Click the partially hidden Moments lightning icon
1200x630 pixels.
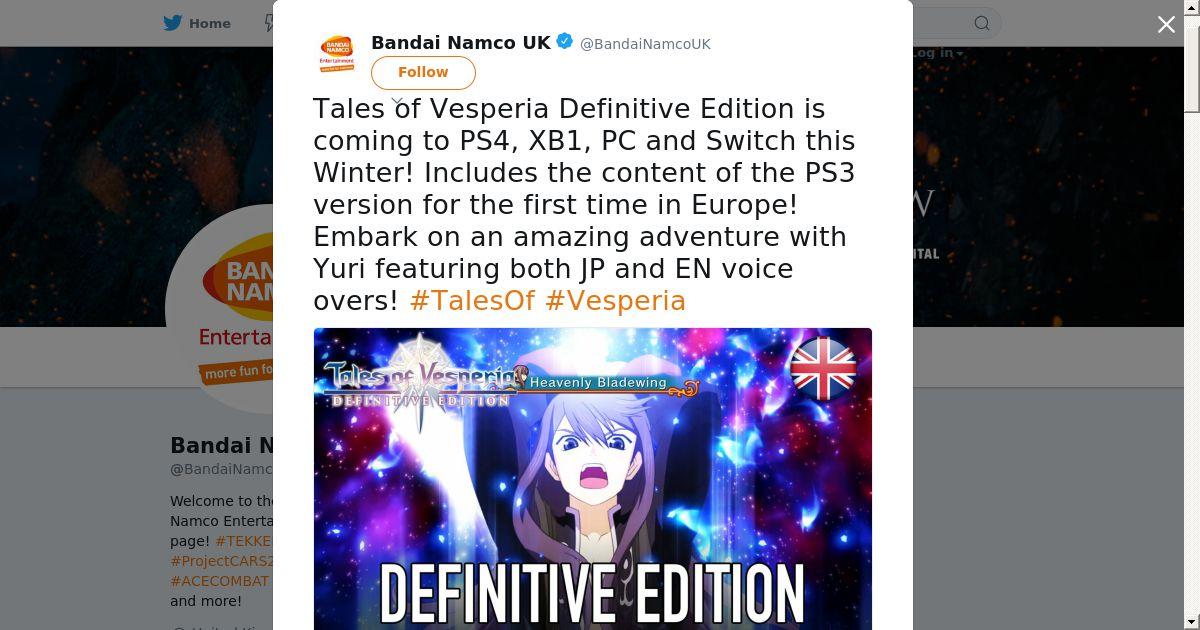click(268, 23)
